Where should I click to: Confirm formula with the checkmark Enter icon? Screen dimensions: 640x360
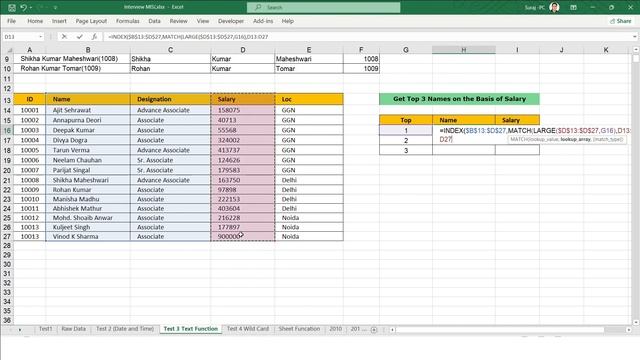coord(79,37)
